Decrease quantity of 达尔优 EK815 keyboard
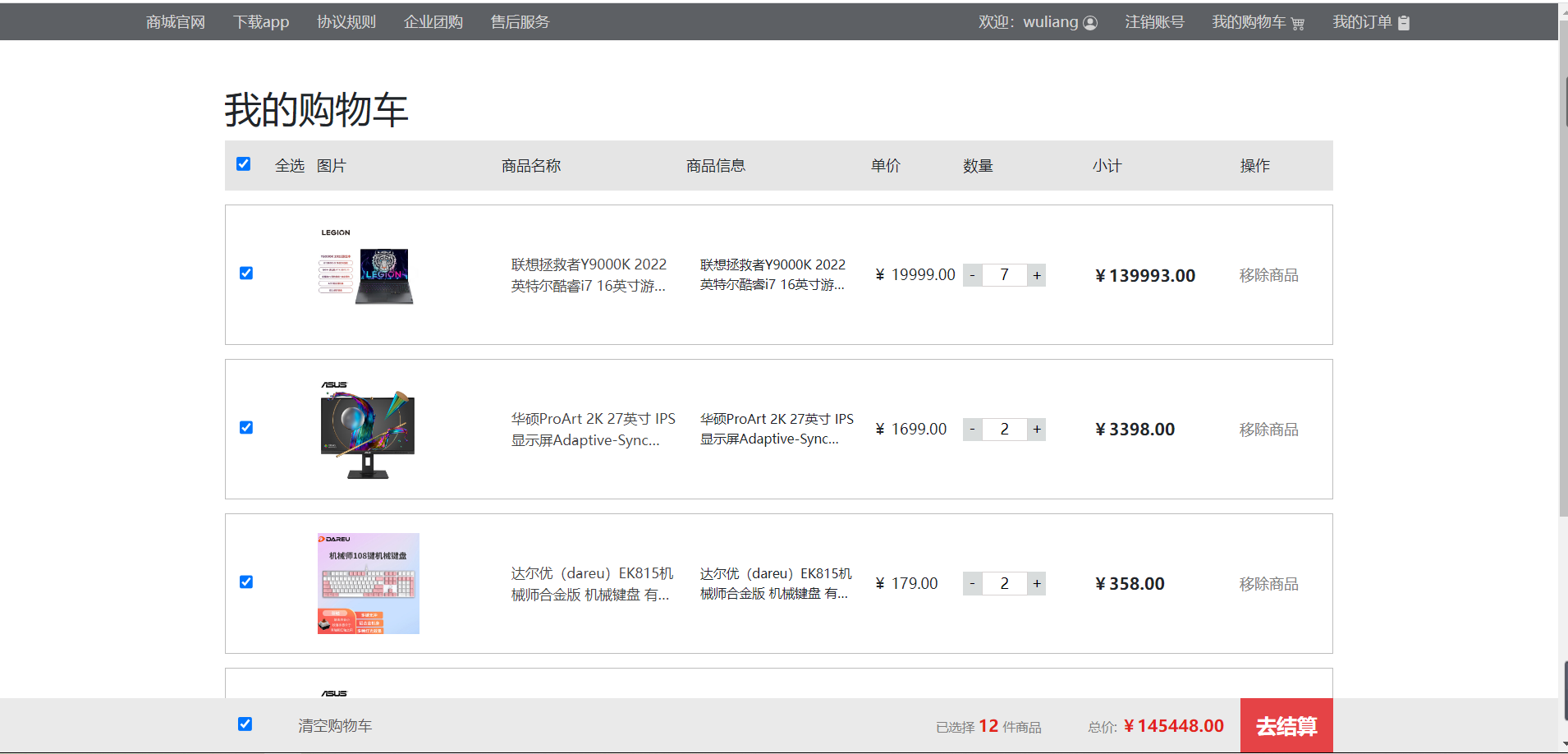 pyautogui.click(x=973, y=584)
